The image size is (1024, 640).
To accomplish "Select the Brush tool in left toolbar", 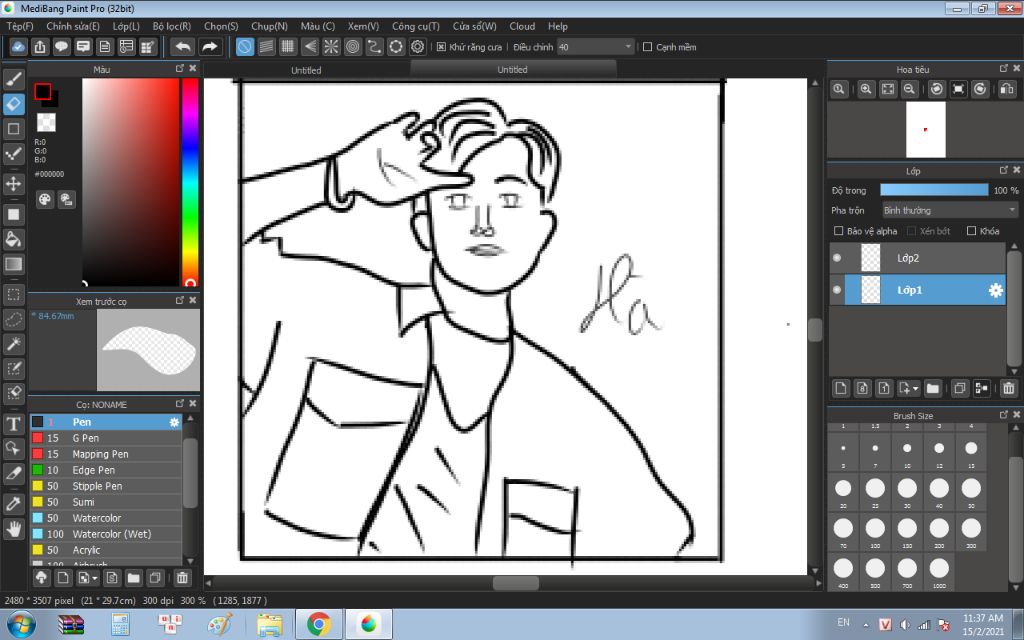I will [x=14, y=80].
